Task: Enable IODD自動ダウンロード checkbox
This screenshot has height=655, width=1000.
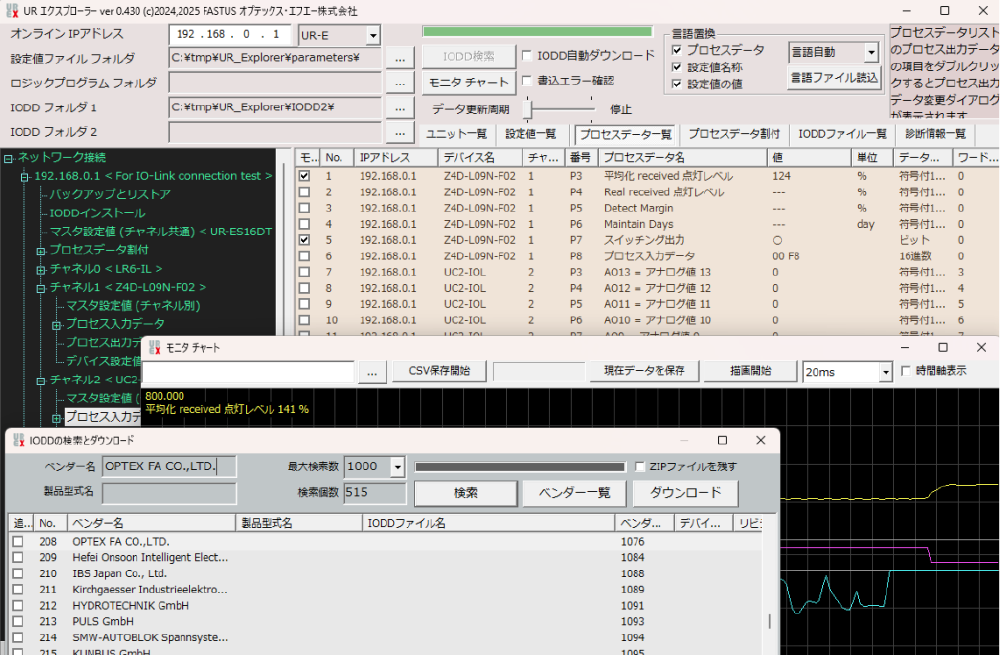Action: [527, 56]
